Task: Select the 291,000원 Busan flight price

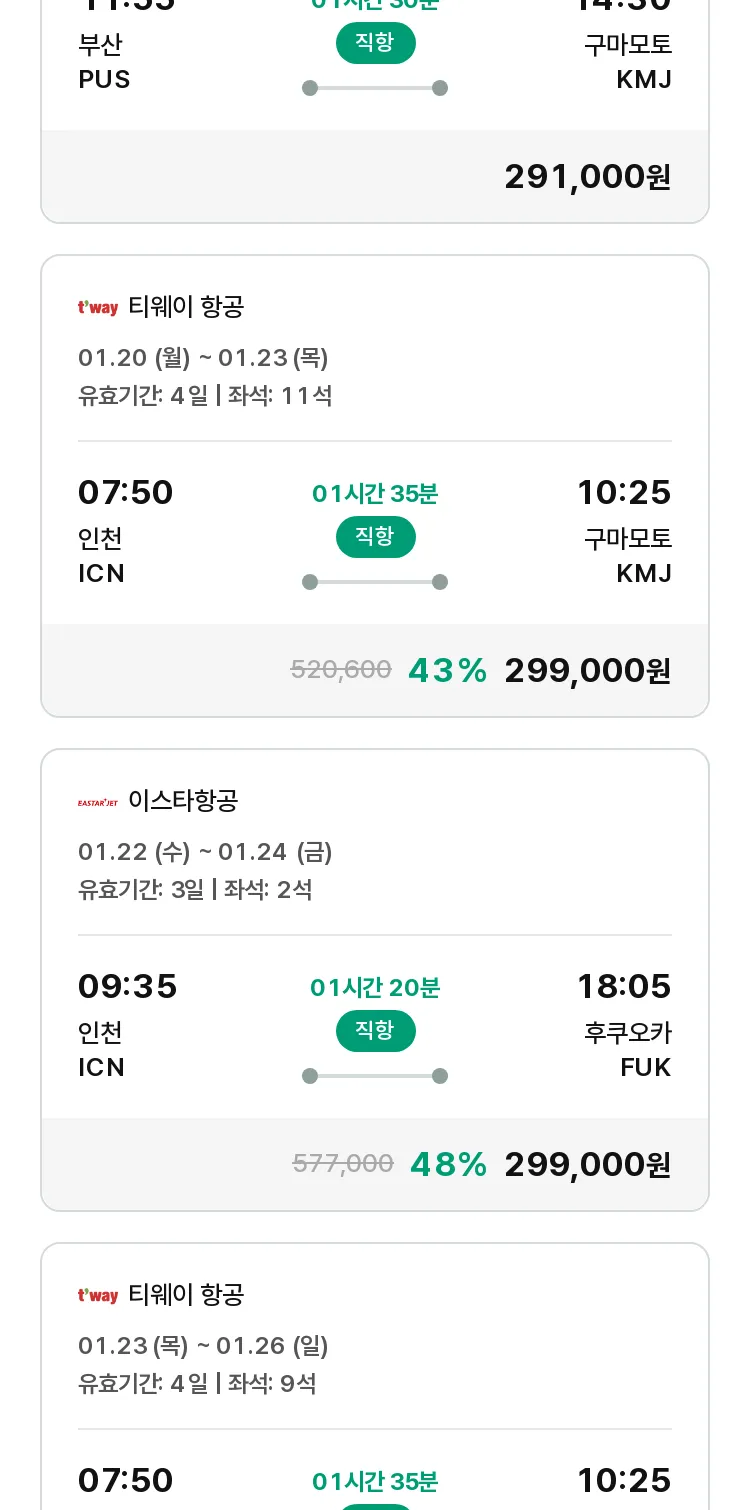Action: coord(587,177)
